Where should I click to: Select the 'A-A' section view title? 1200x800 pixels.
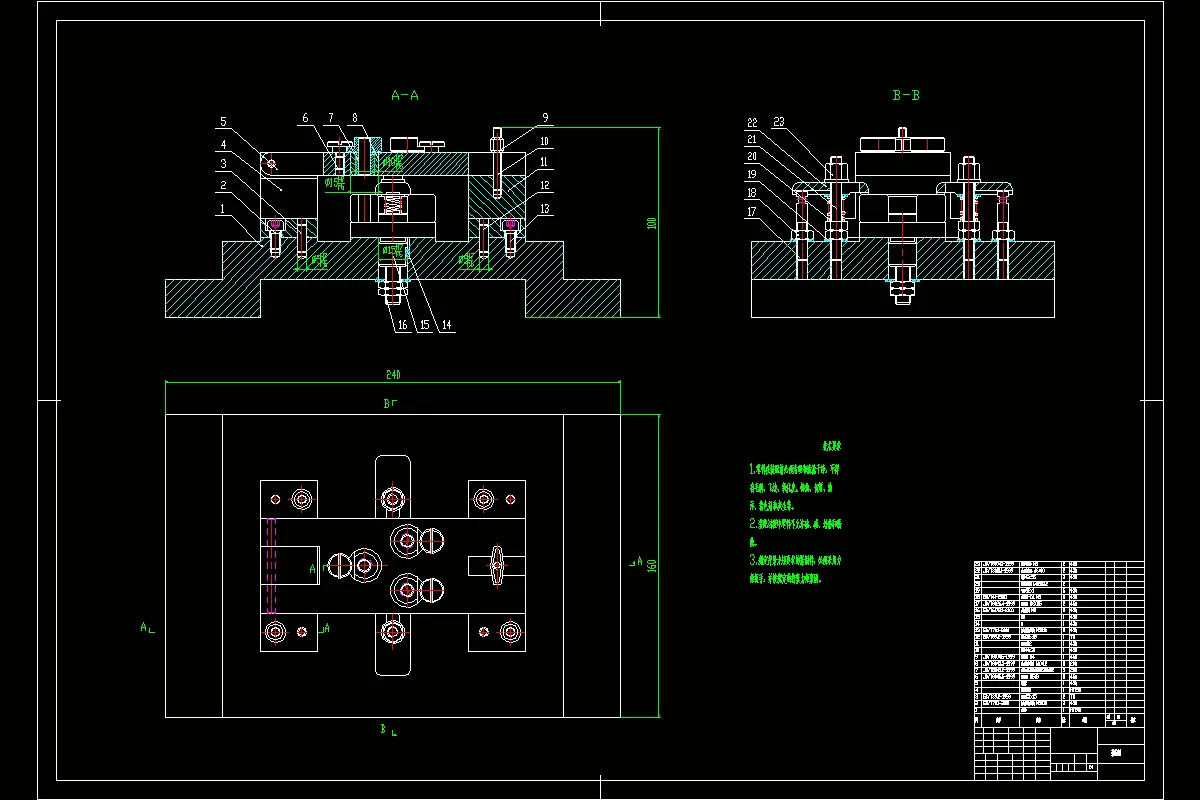tap(404, 95)
